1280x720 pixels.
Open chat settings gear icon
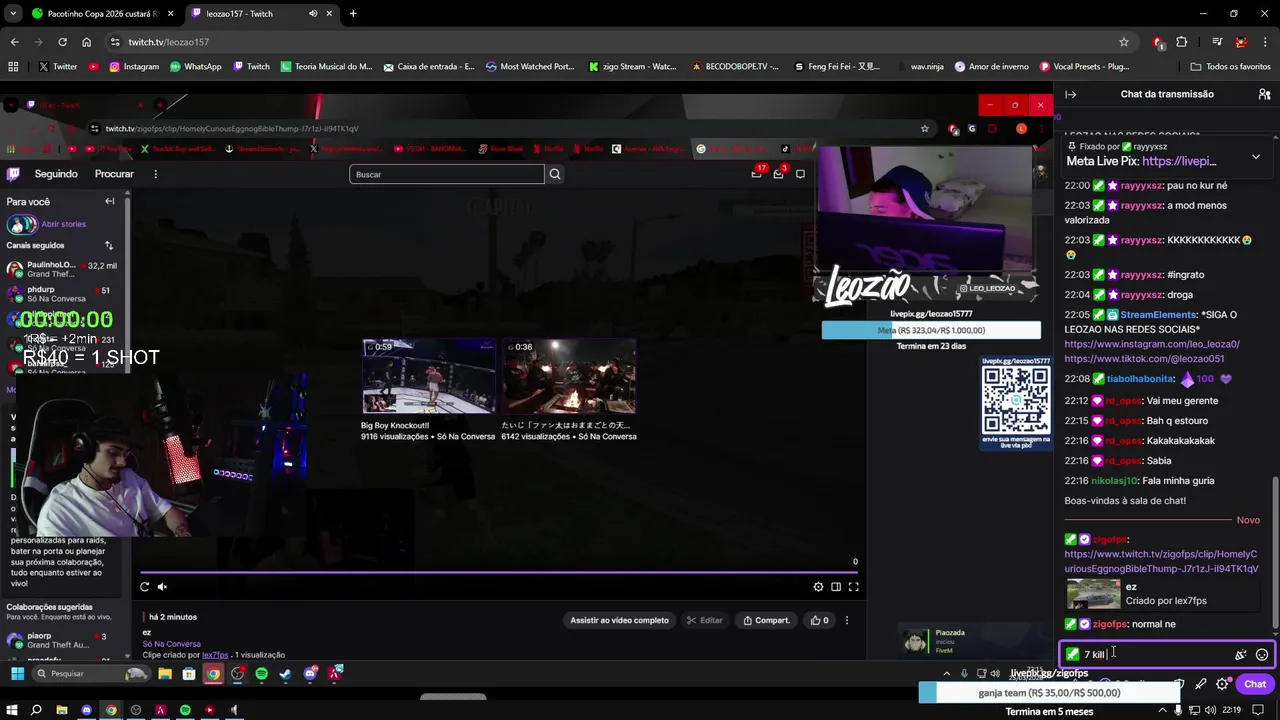pyautogui.click(x=1222, y=684)
